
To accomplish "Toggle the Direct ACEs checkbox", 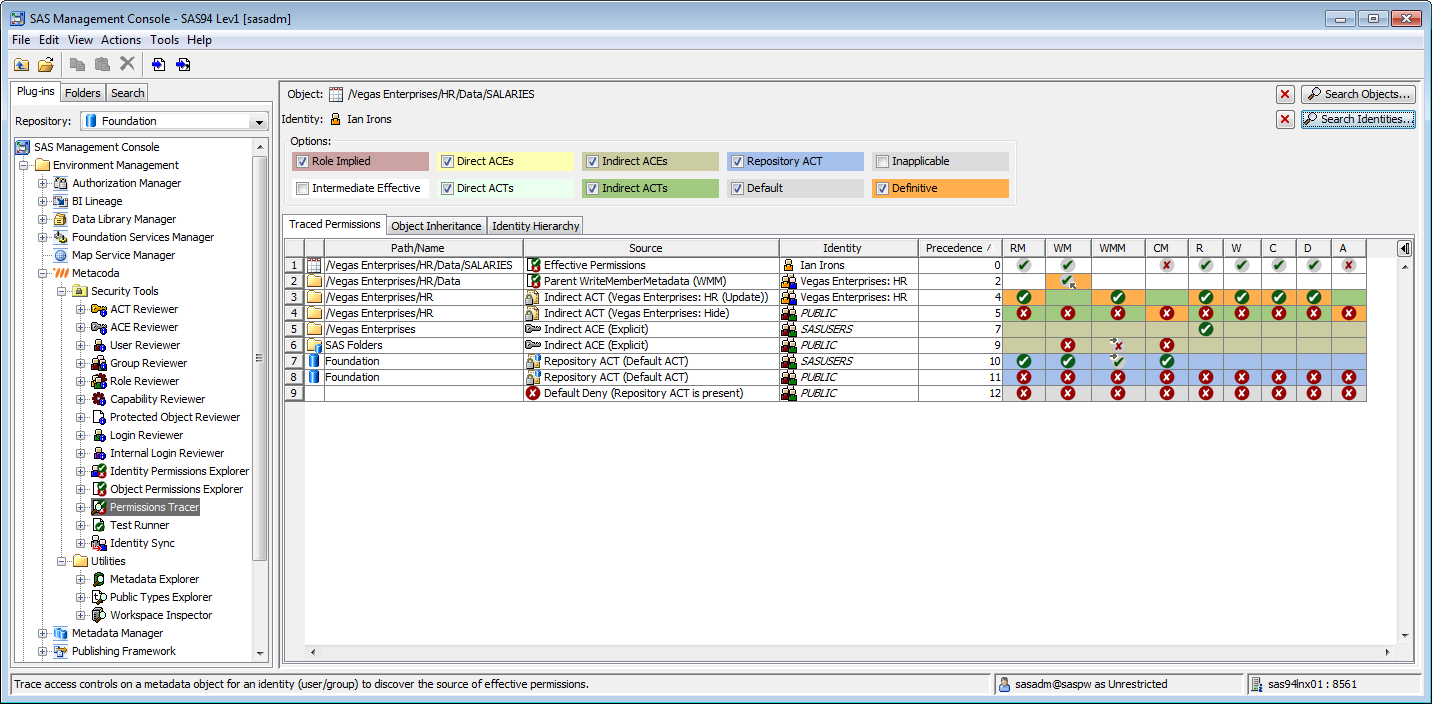I will tap(448, 161).
